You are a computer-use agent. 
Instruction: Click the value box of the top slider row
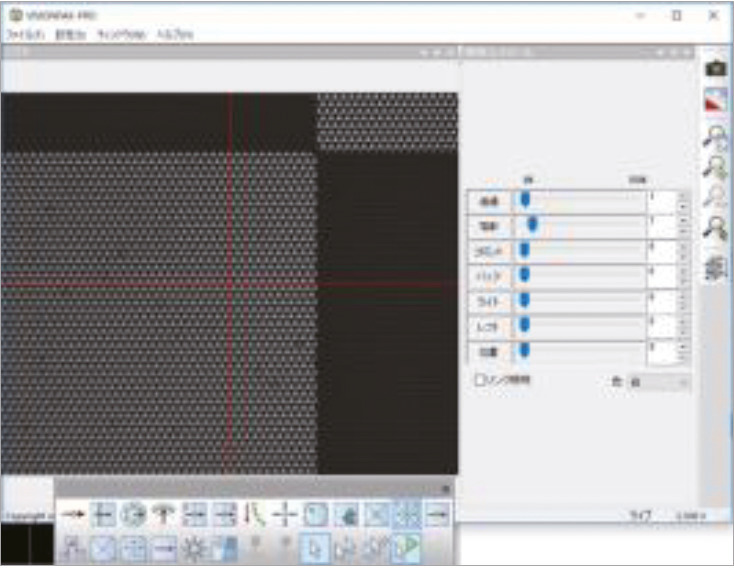(662, 202)
